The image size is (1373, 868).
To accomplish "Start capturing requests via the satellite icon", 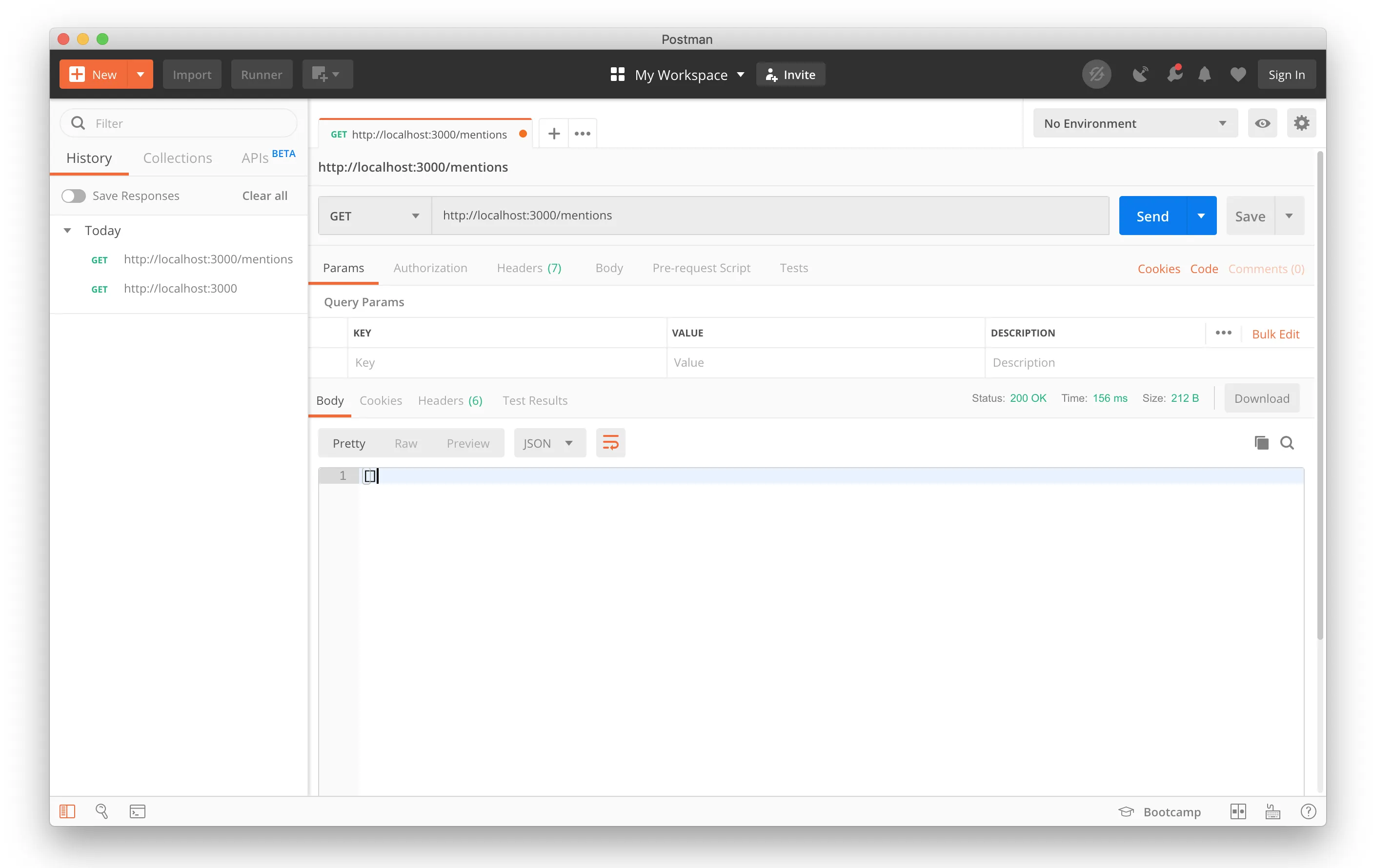I will tap(1139, 74).
